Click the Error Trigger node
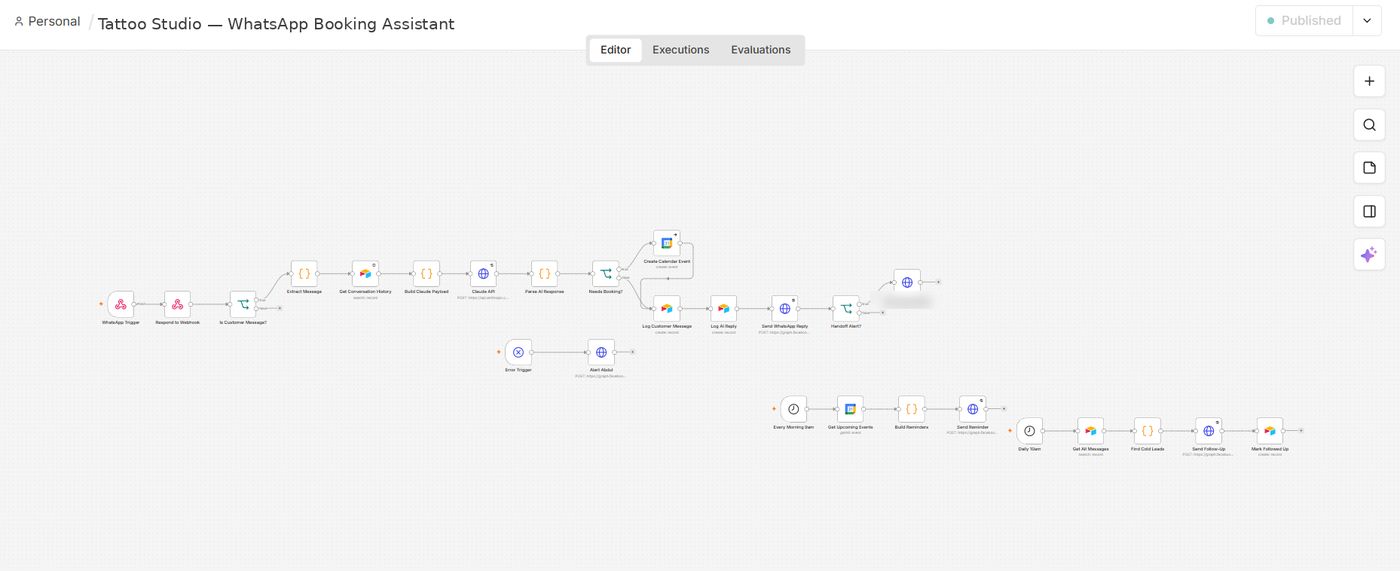The image size is (1400, 571). [518, 352]
